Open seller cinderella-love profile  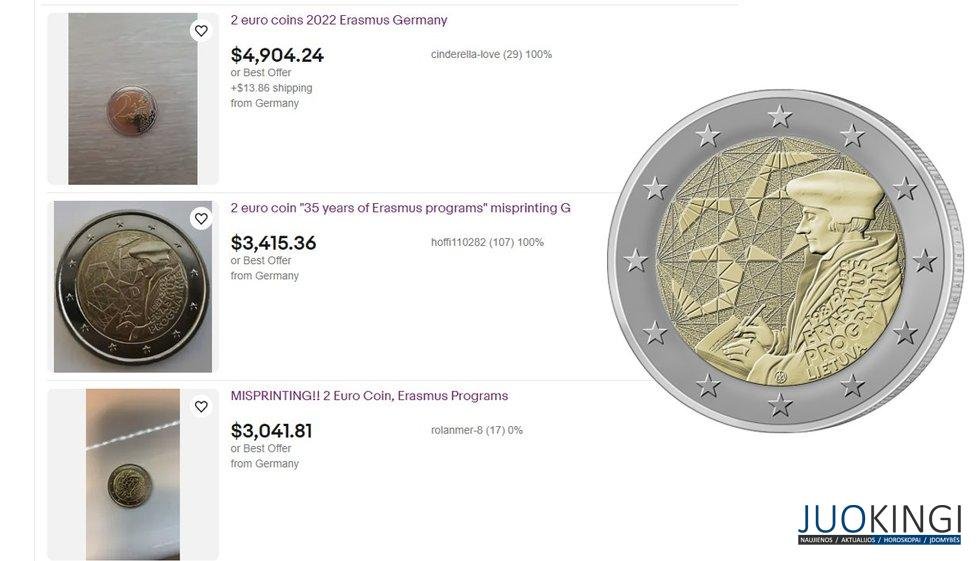coord(491,54)
